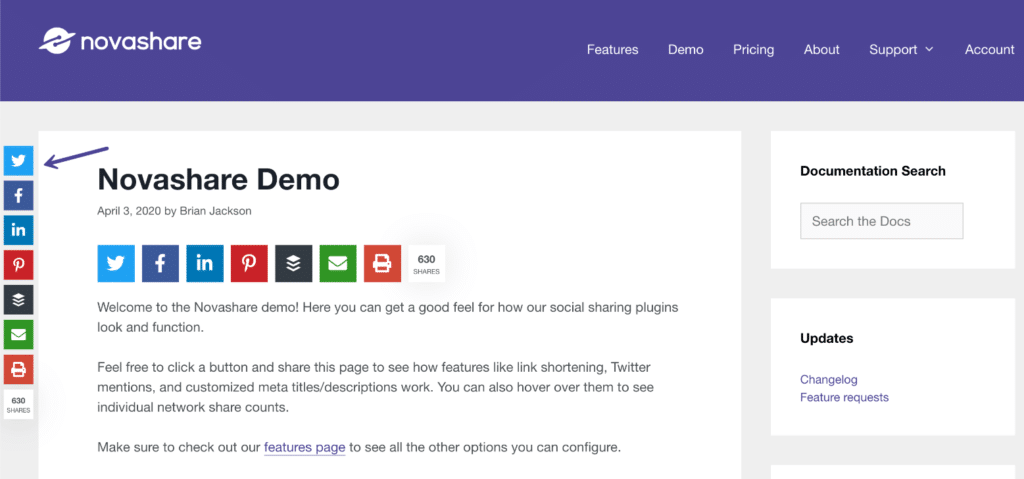The height and width of the screenshot is (479, 1024).
Task: Click the inline green email button
Action: pyautogui.click(x=338, y=263)
